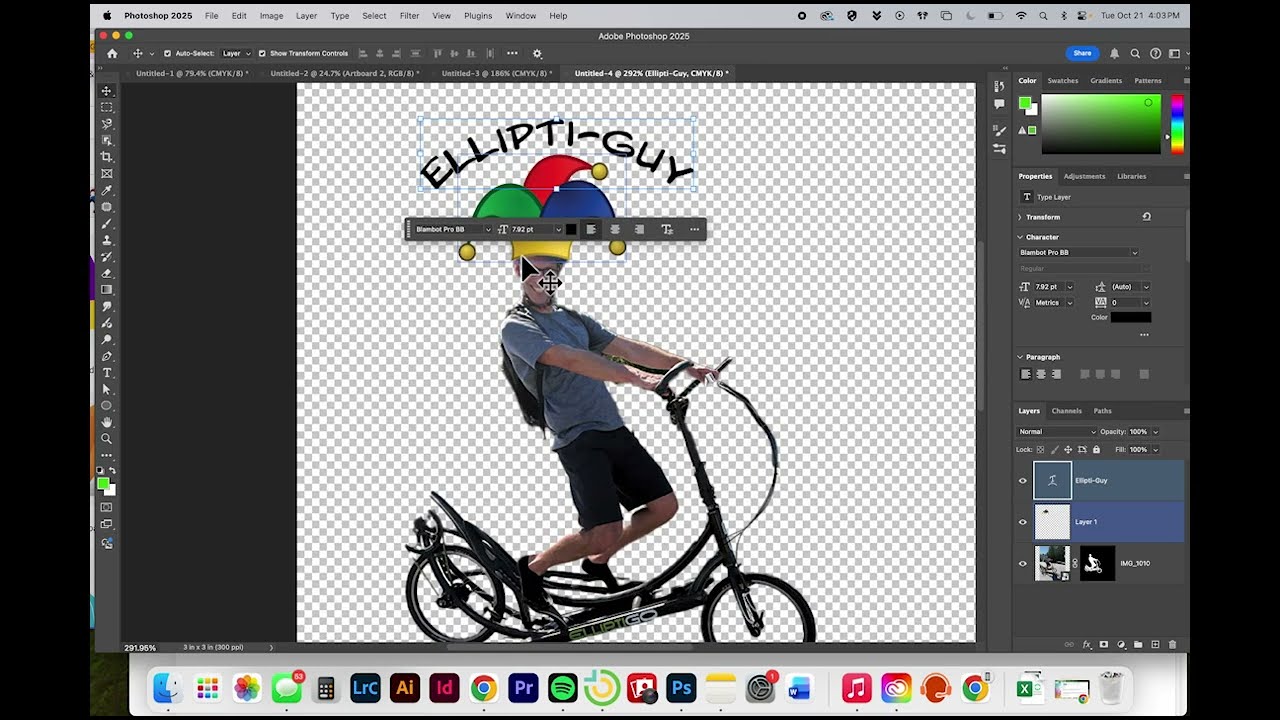Screen dimensions: 1280x720
Task: Create a new layer via plus icon
Action: (1155, 645)
